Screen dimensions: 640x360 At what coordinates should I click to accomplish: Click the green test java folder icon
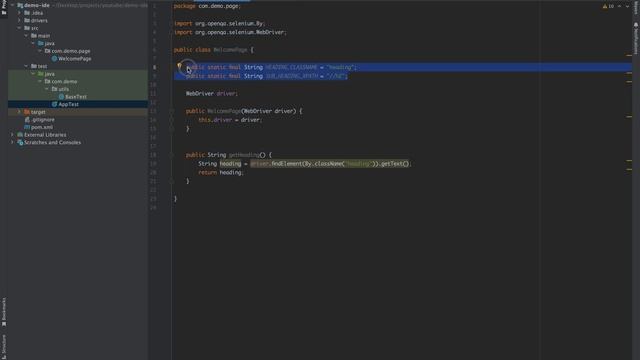click(41, 74)
